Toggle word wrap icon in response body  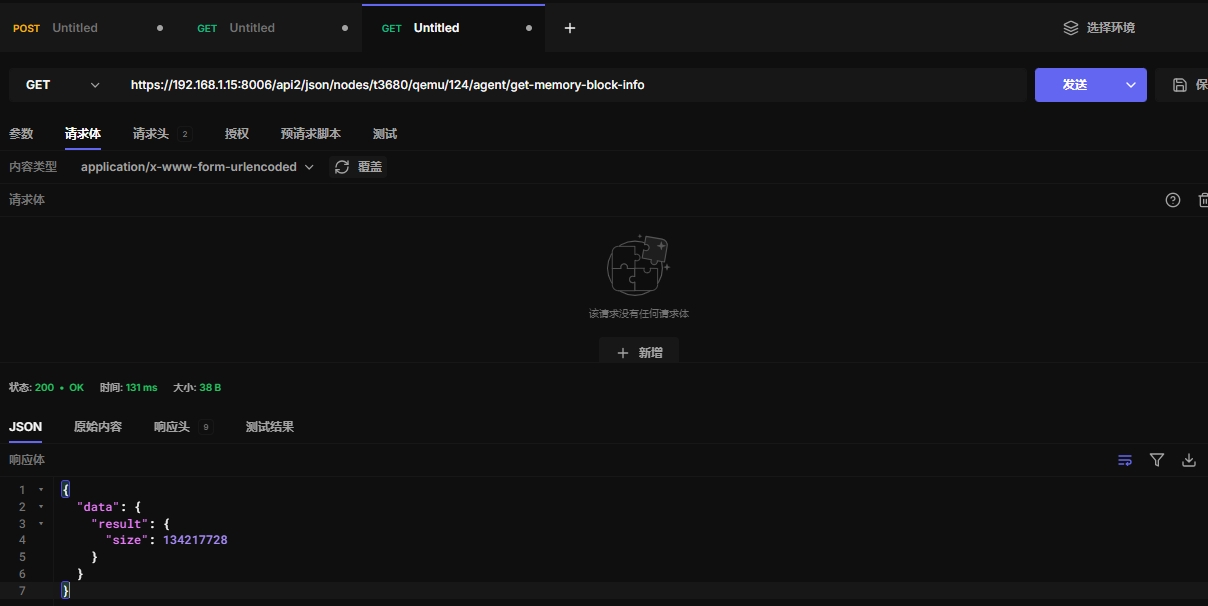pos(1125,460)
